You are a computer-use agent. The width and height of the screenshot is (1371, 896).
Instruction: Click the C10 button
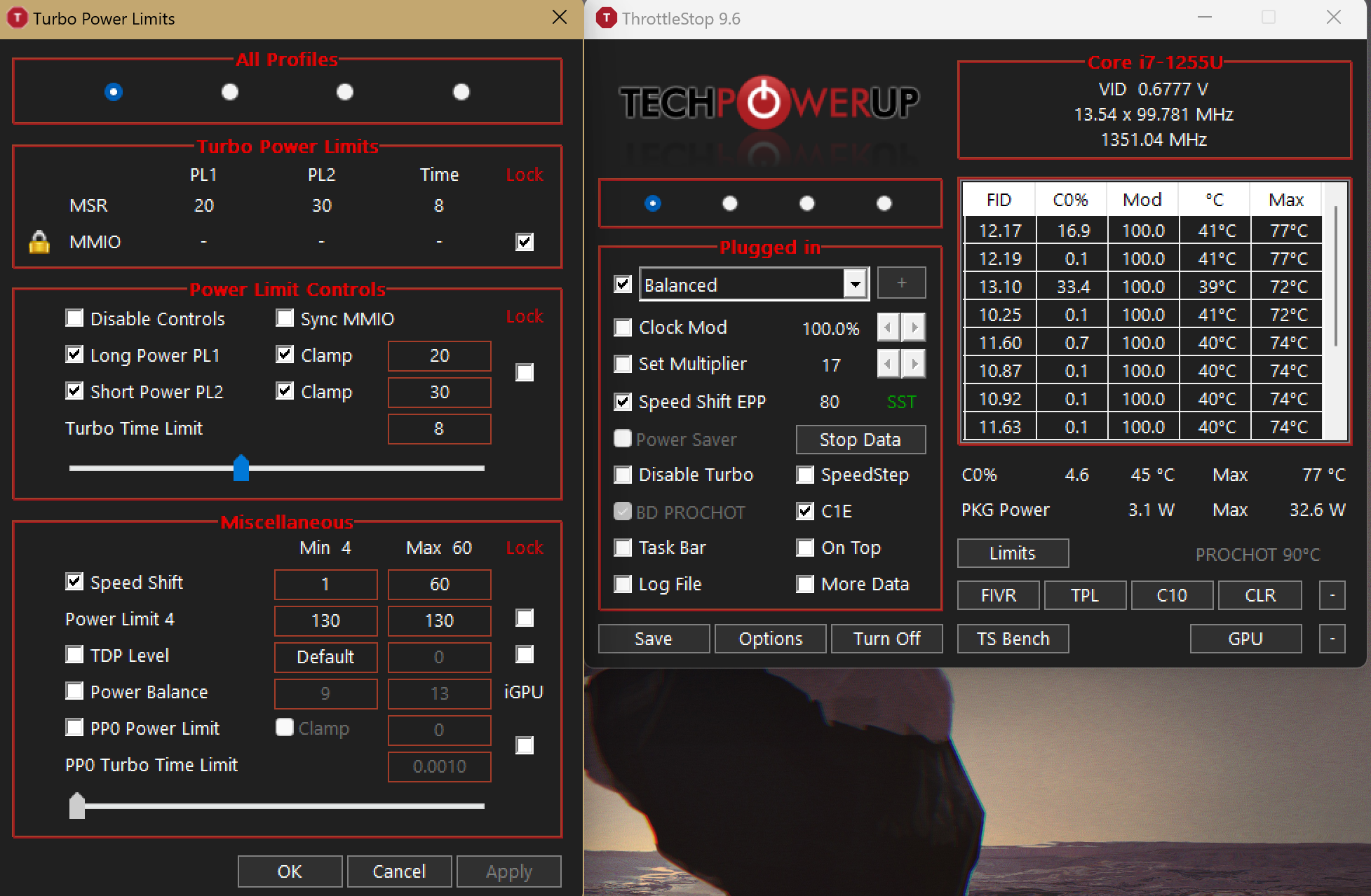1172,595
